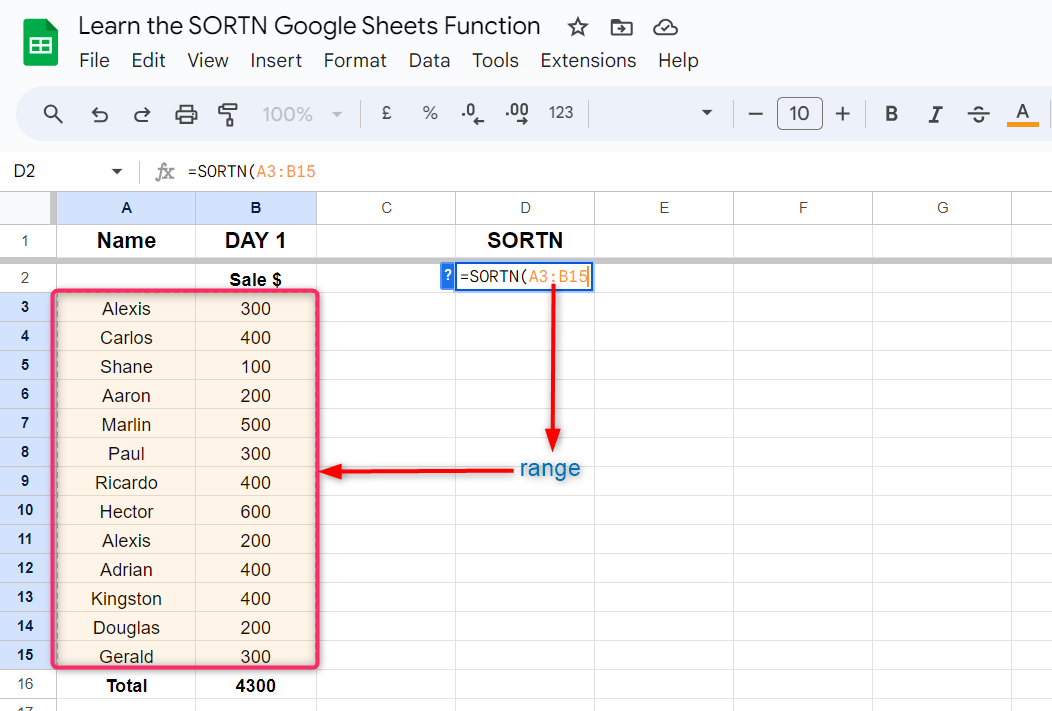The height and width of the screenshot is (711, 1052).
Task: Select column C header
Action: pyautogui.click(x=386, y=208)
